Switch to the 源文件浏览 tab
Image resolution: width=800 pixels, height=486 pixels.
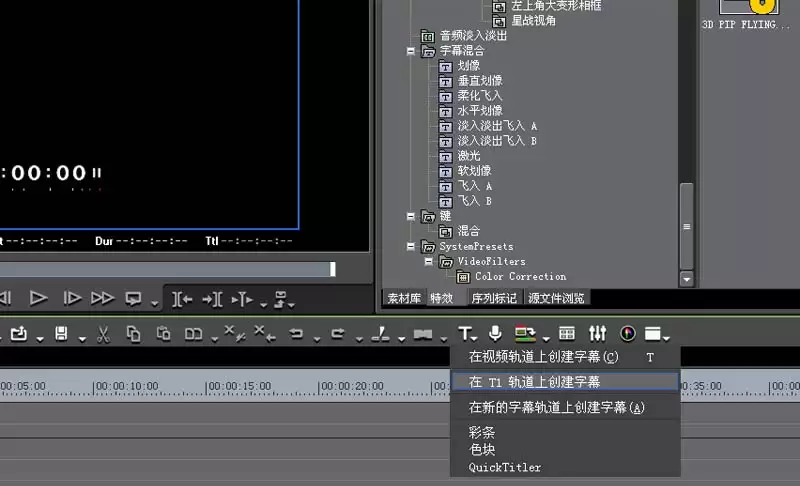pos(556,298)
